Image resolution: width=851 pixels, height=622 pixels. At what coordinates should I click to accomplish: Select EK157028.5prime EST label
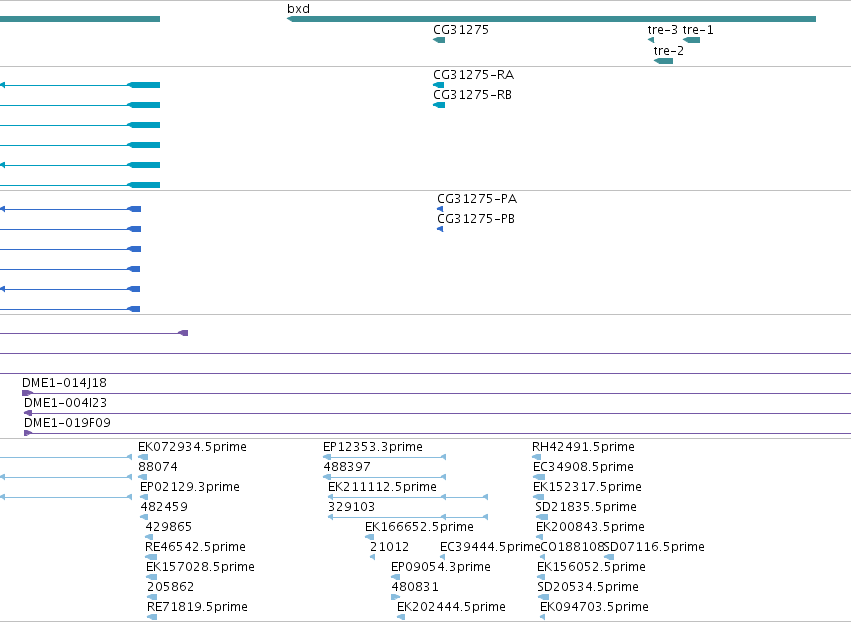tap(200, 567)
